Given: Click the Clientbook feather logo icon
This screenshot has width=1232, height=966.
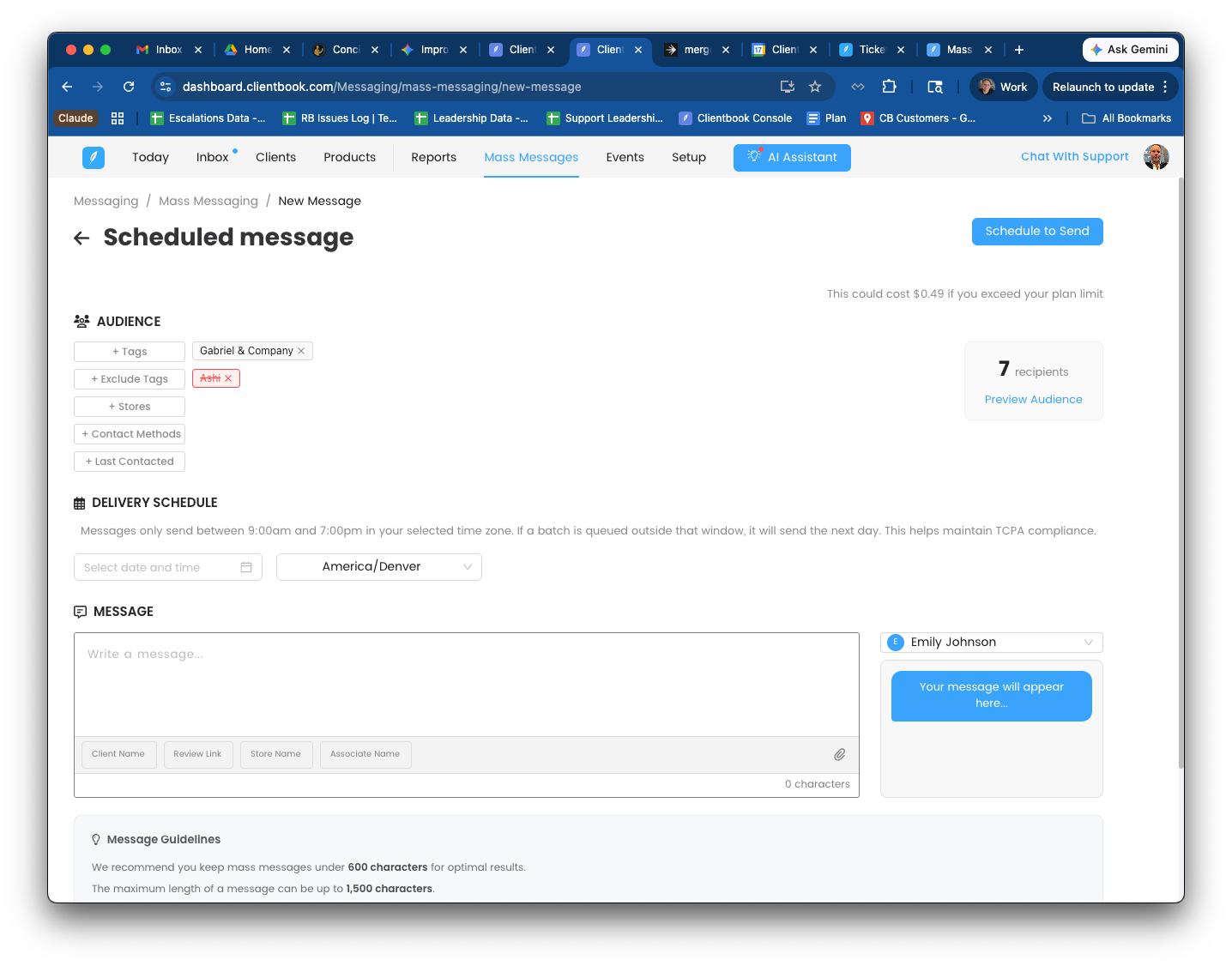Looking at the screenshot, I should [94, 157].
